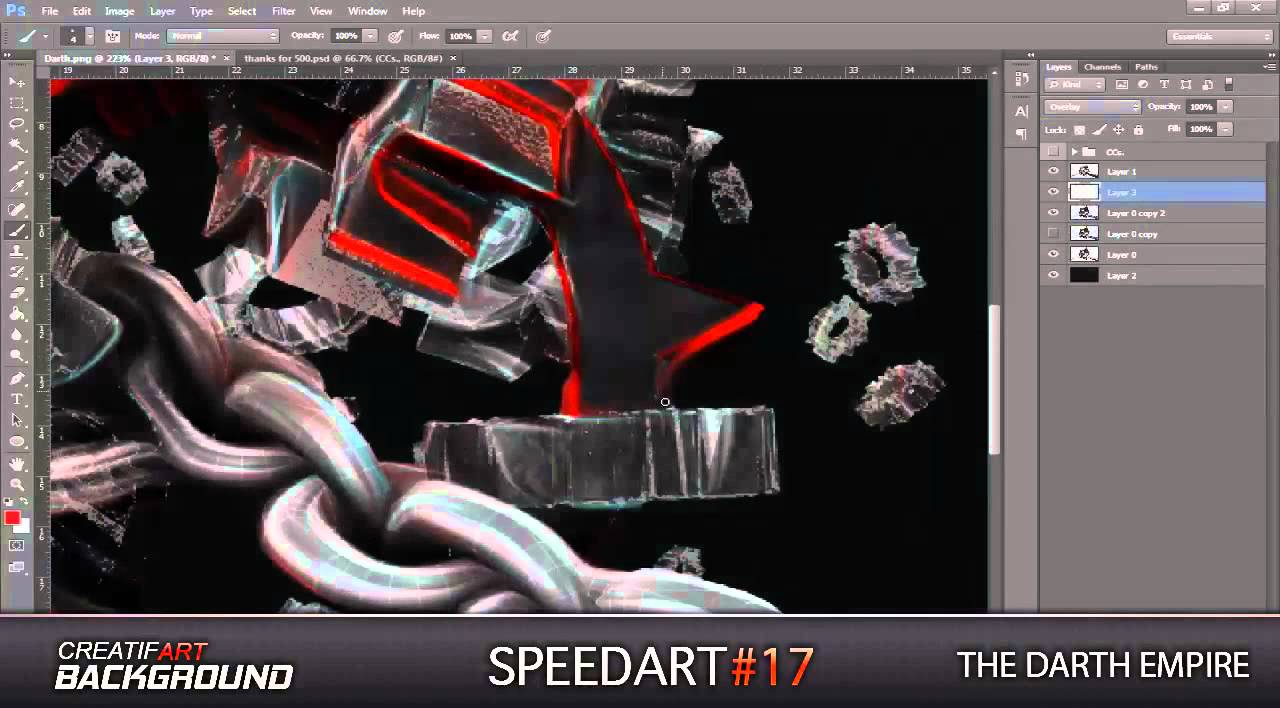This screenshot has height=708, width=1280.
Task: Select the Blur tool
Action: (x=17, y=335)
